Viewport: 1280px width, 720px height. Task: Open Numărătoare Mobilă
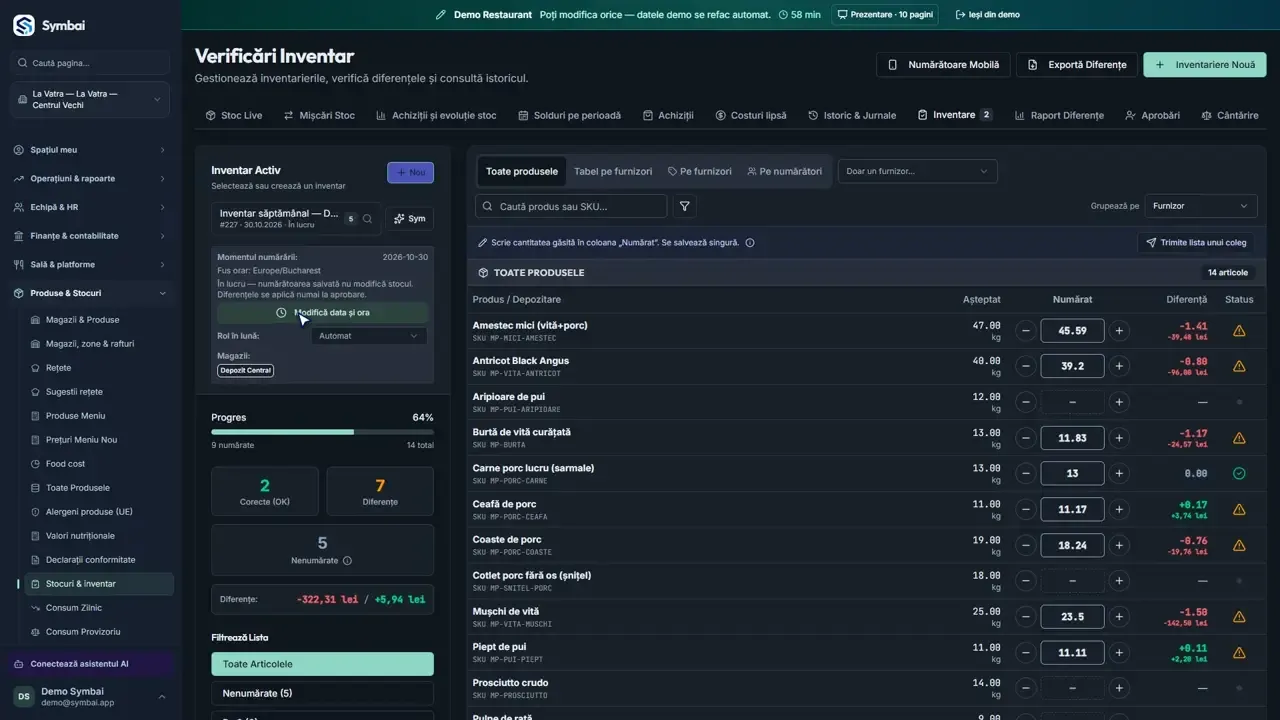click(x=944, y=65)
